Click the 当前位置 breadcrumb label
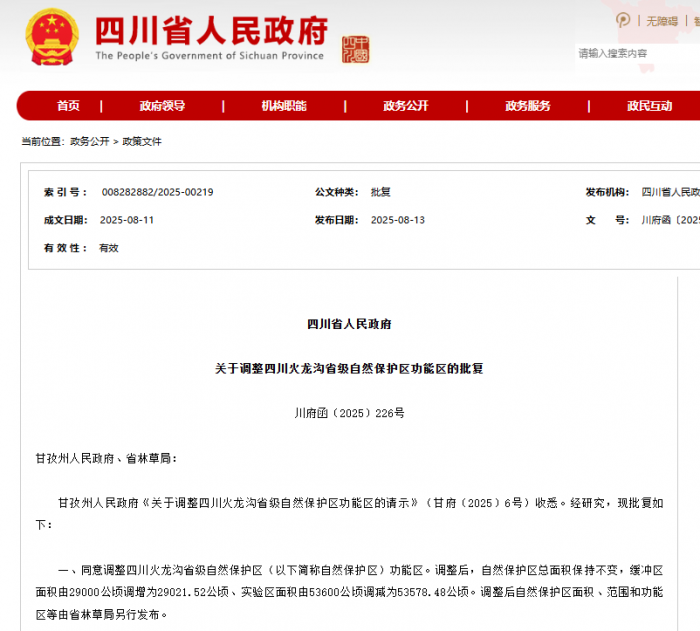 click(43, 142)
